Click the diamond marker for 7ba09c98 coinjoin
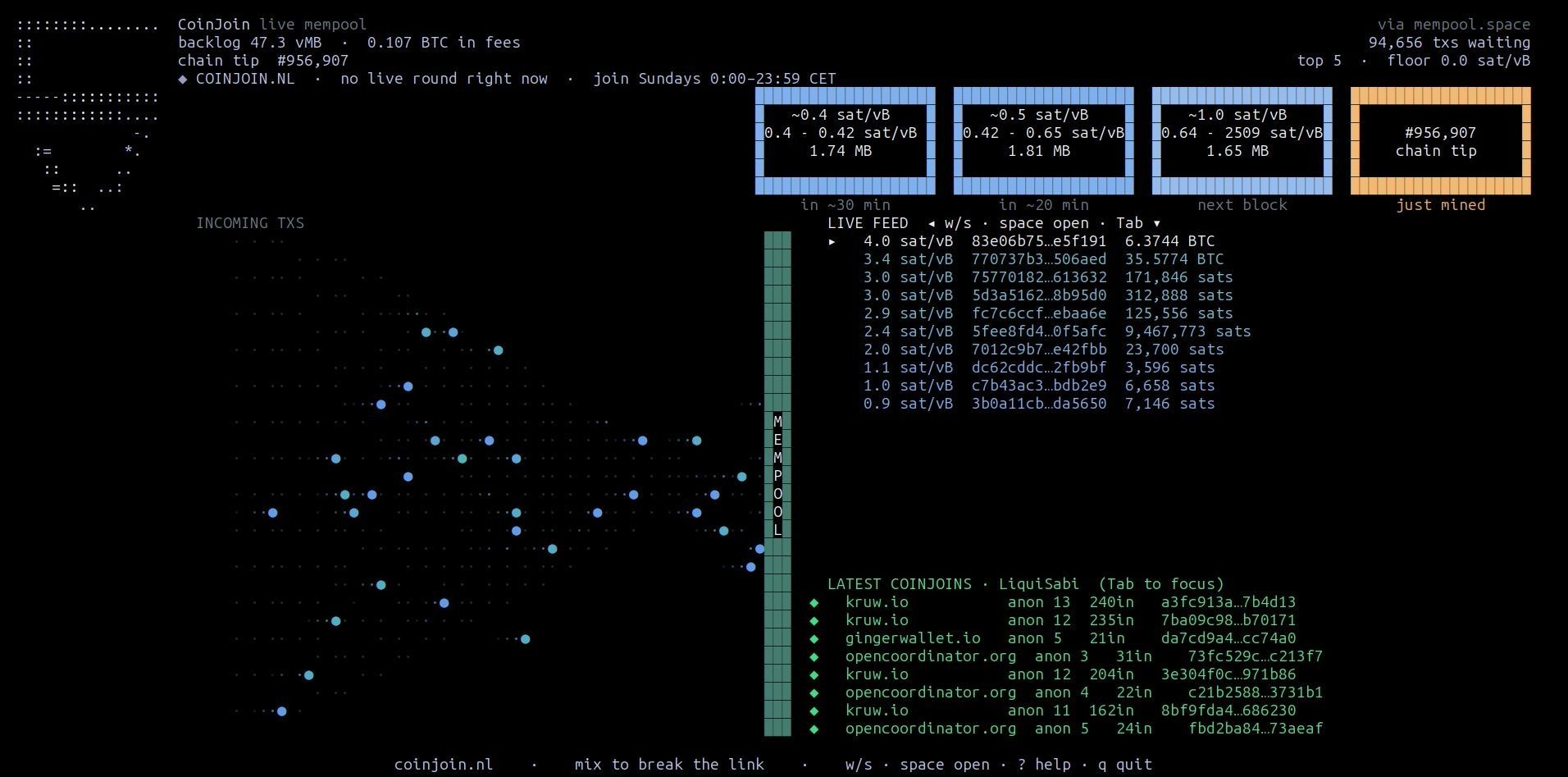The image size is (1568, 777). [814, 620]
